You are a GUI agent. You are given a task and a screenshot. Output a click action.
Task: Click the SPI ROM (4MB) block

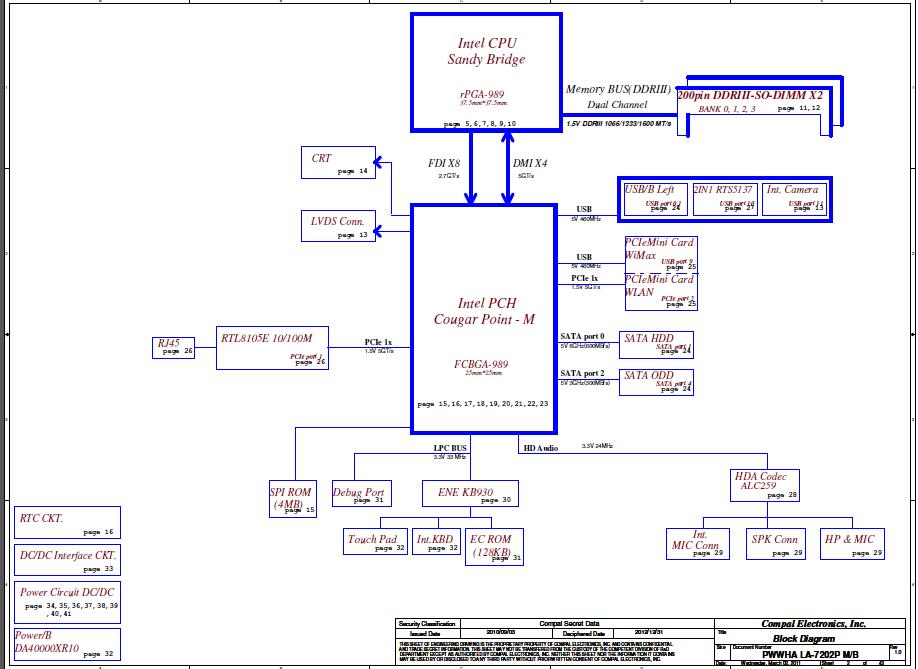pyautogui.click(x=292, y=498)
